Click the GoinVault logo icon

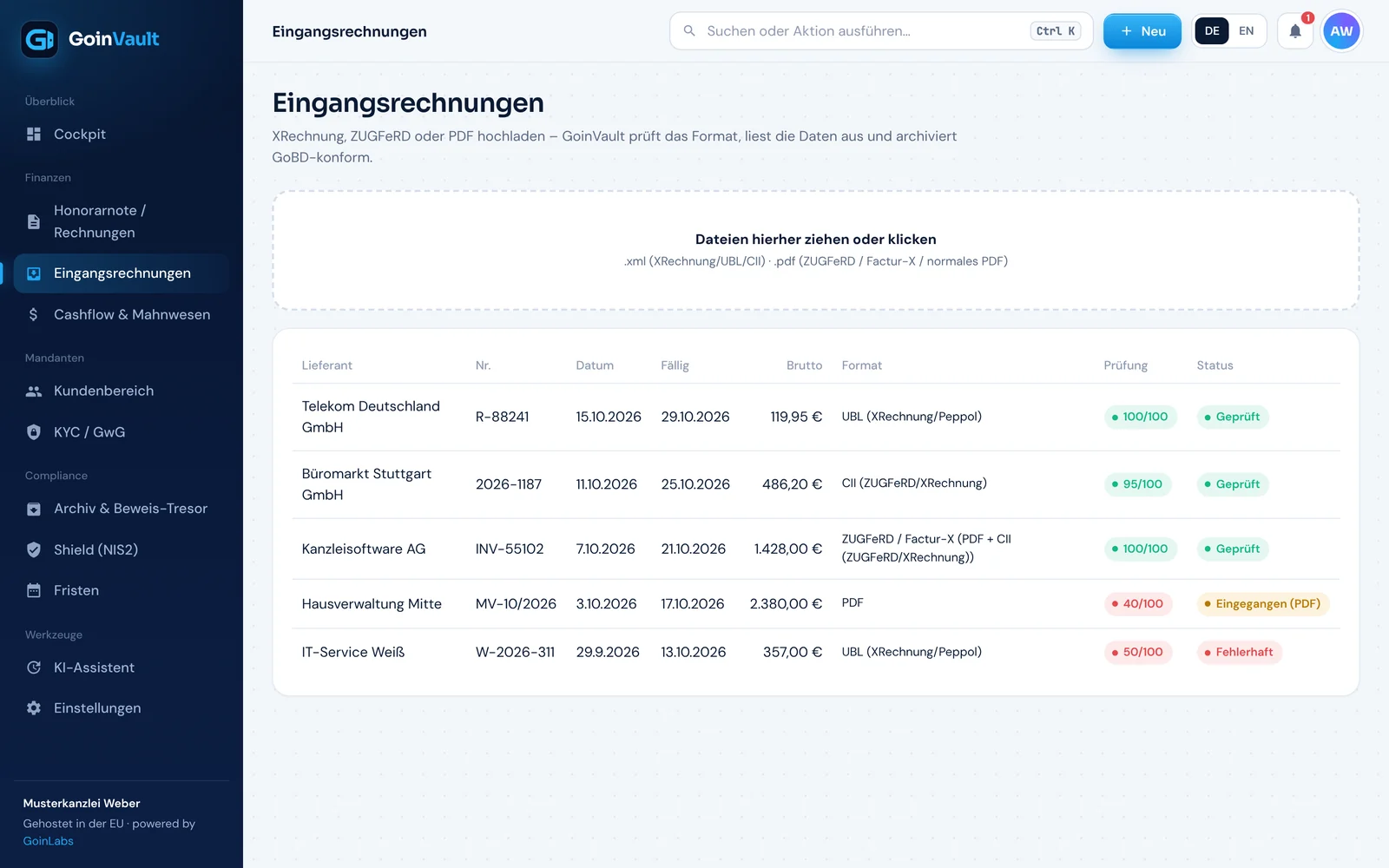pos(39,39)
